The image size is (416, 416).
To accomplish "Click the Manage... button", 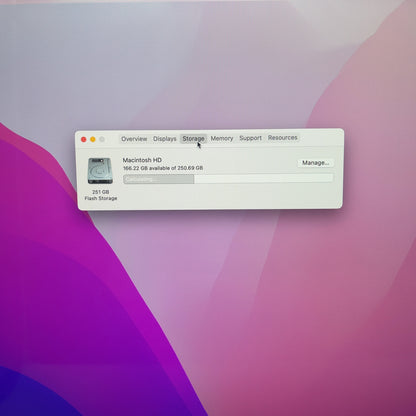I will (x=315, y=163).
